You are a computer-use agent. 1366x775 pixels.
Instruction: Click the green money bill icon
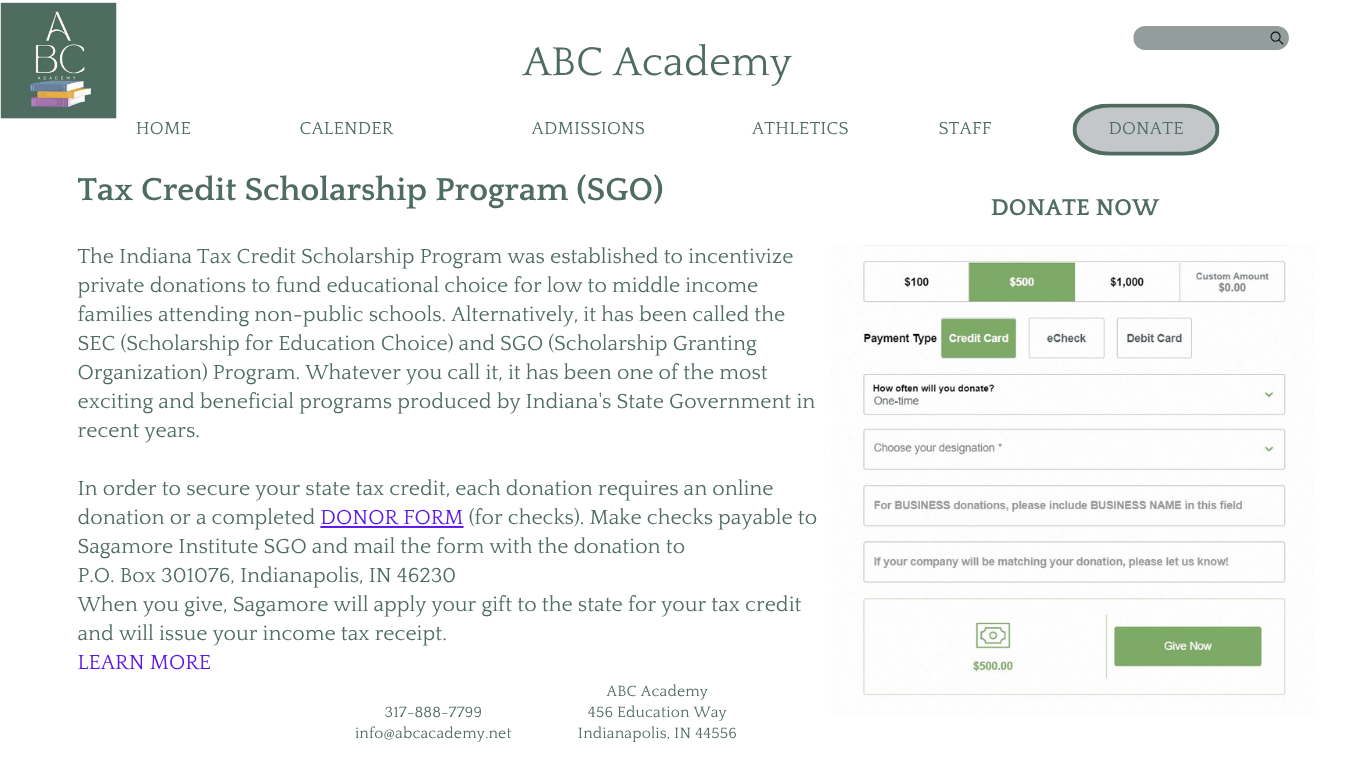click(x=992, y=635)
